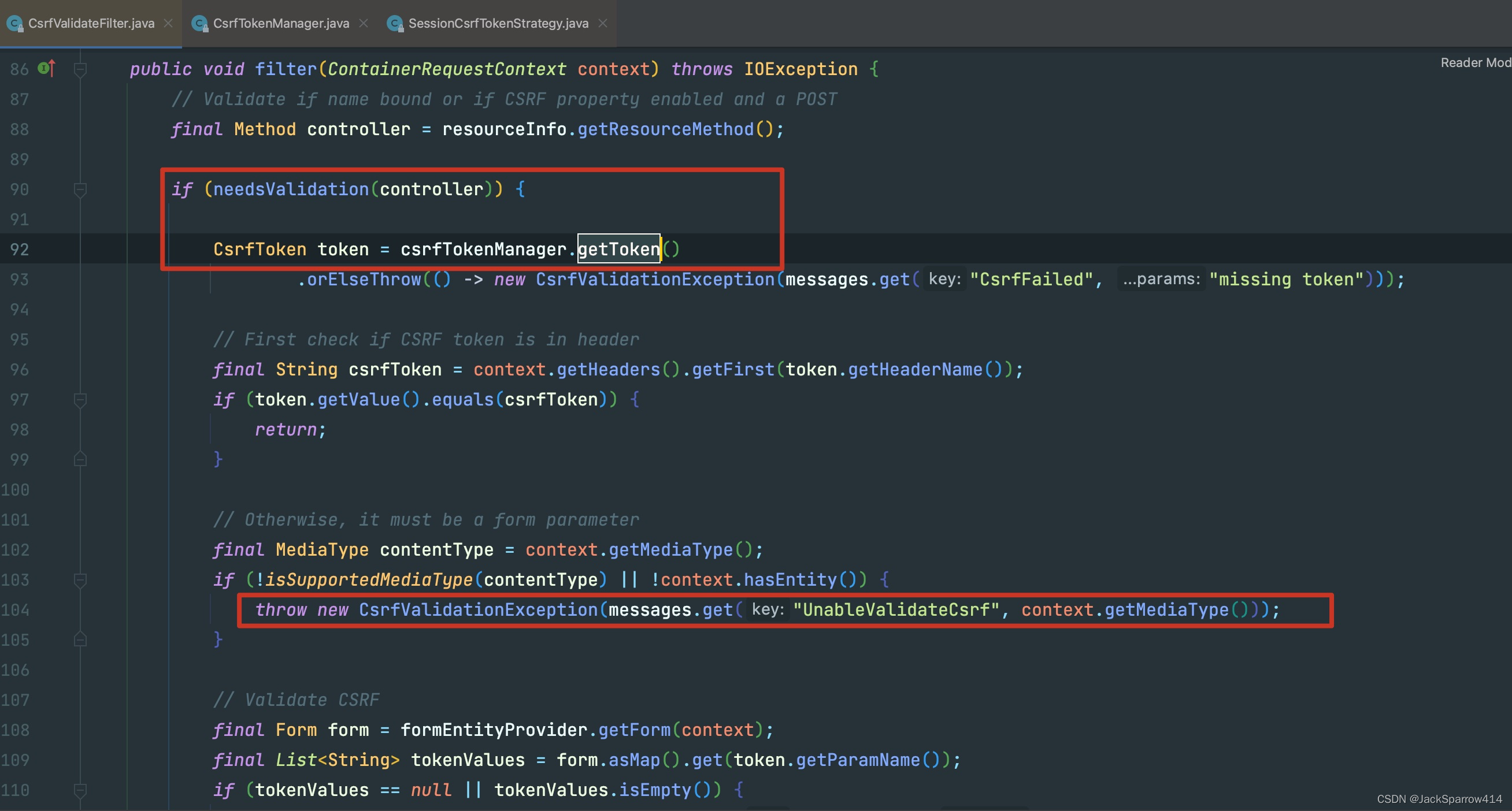Click line number 86 in the gutter

coord(20,69)
